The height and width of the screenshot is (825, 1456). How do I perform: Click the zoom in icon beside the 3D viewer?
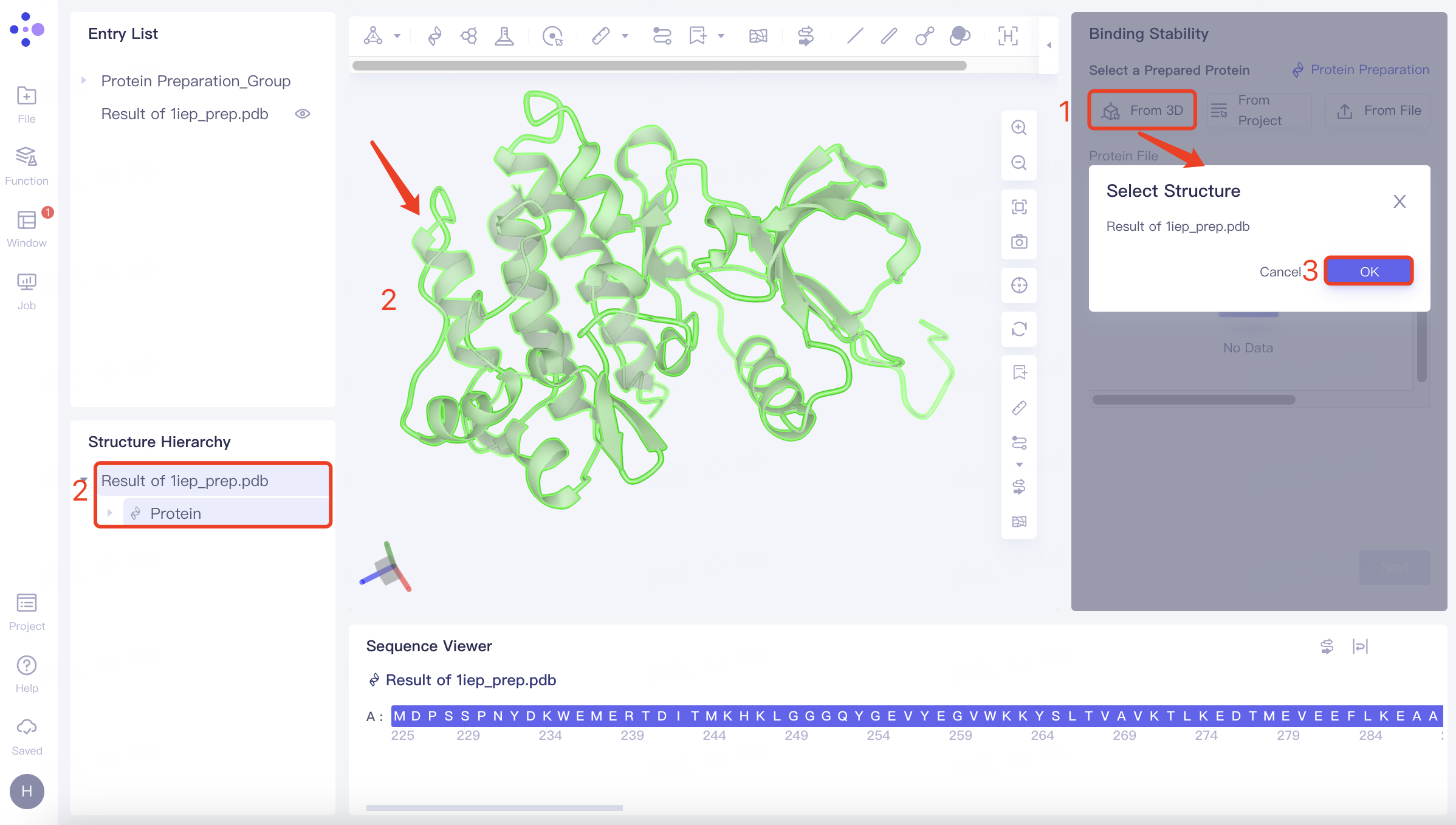coord(1019,128)
